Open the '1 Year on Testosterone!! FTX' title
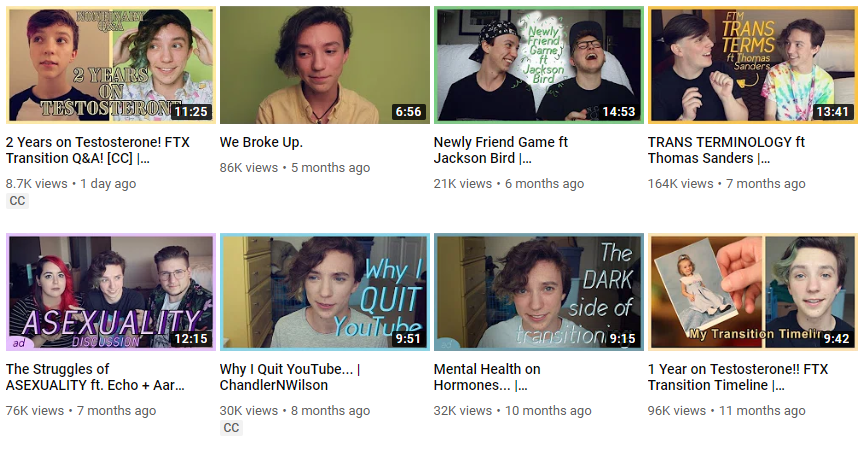The height and width of the screenshot is (450, 868). click(738, 377)
